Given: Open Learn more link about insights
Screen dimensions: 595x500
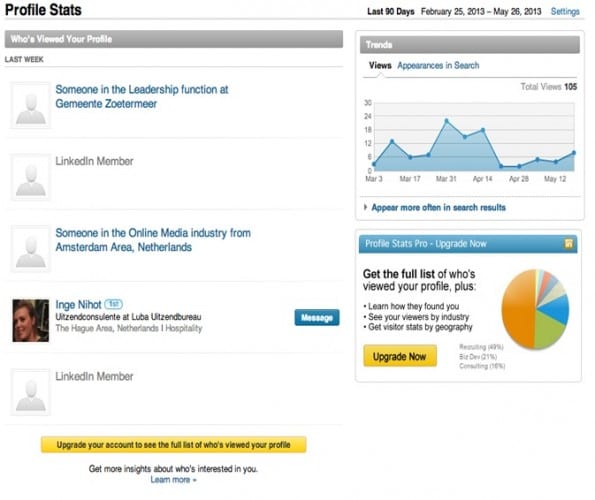Looking at the screenshot, I should pos(173,480).
